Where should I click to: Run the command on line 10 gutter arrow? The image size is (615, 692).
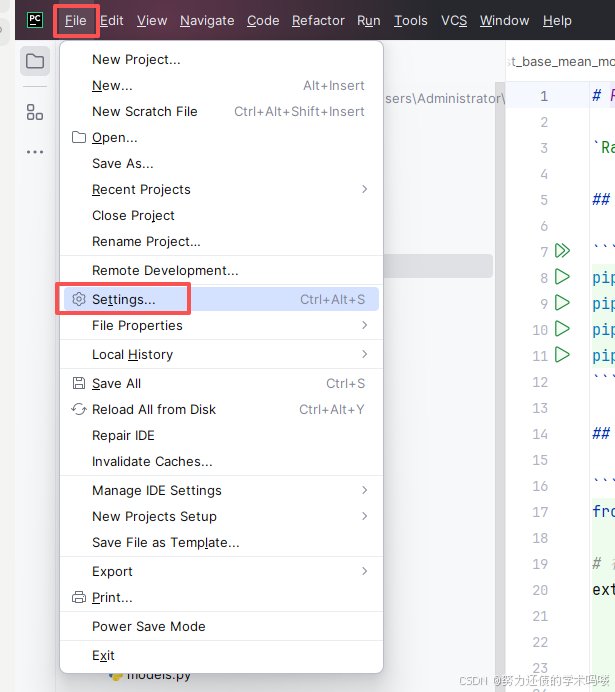coord(562,329)
